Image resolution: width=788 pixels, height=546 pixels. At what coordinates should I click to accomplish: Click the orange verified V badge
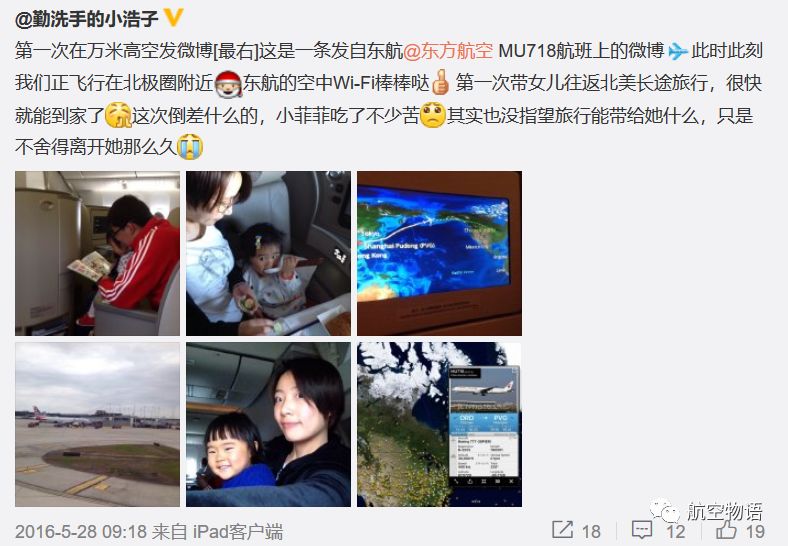[173, 19]
